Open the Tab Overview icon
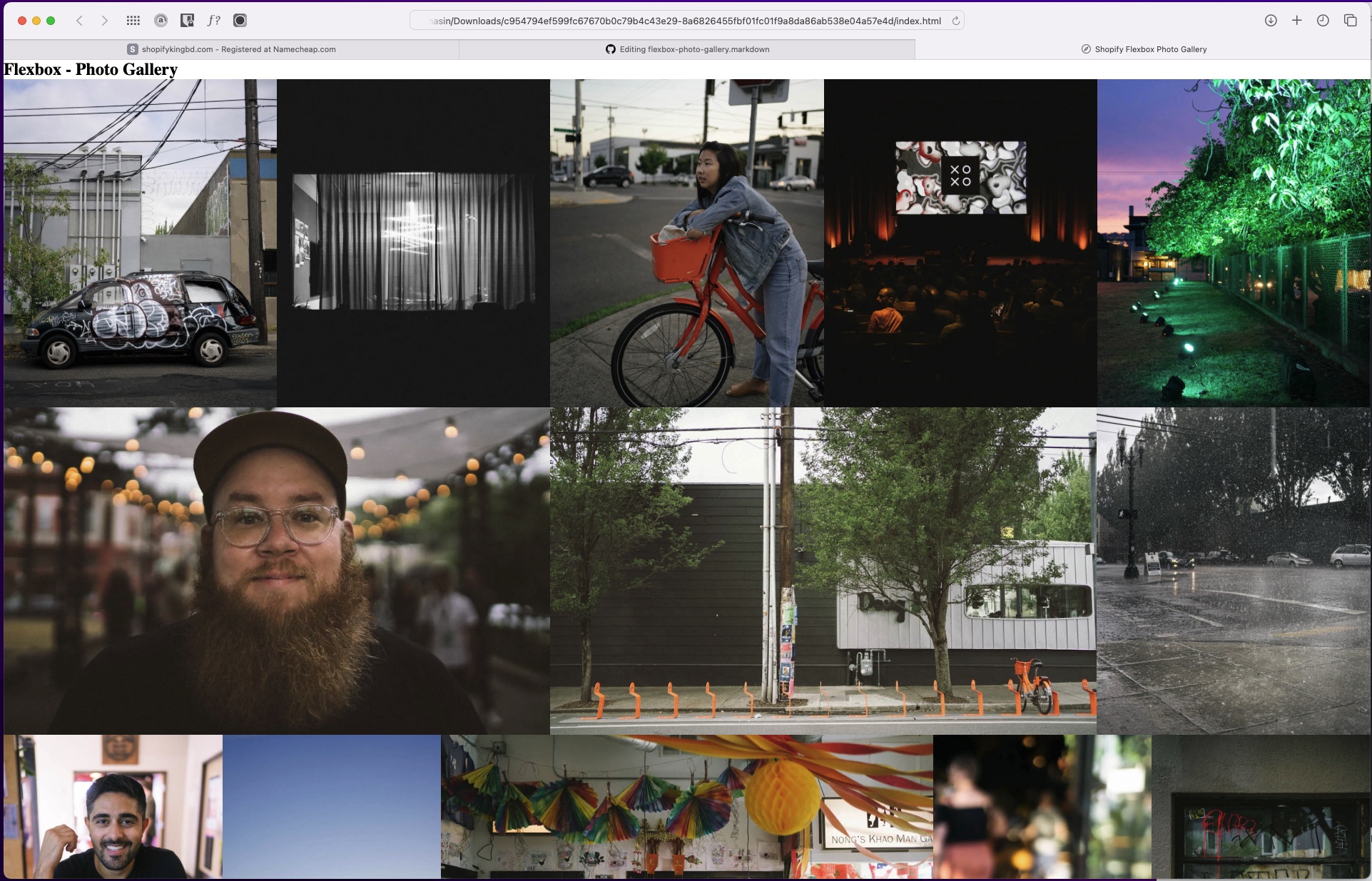 point(1352,21)
